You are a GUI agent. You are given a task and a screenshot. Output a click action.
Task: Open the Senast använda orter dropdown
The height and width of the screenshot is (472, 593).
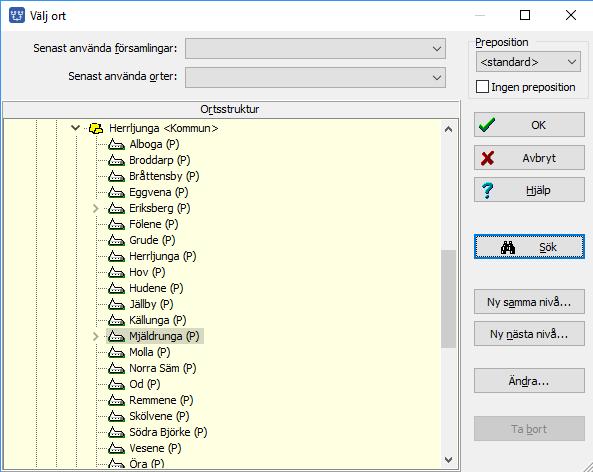pyautogui.click(x=315, y=77)
